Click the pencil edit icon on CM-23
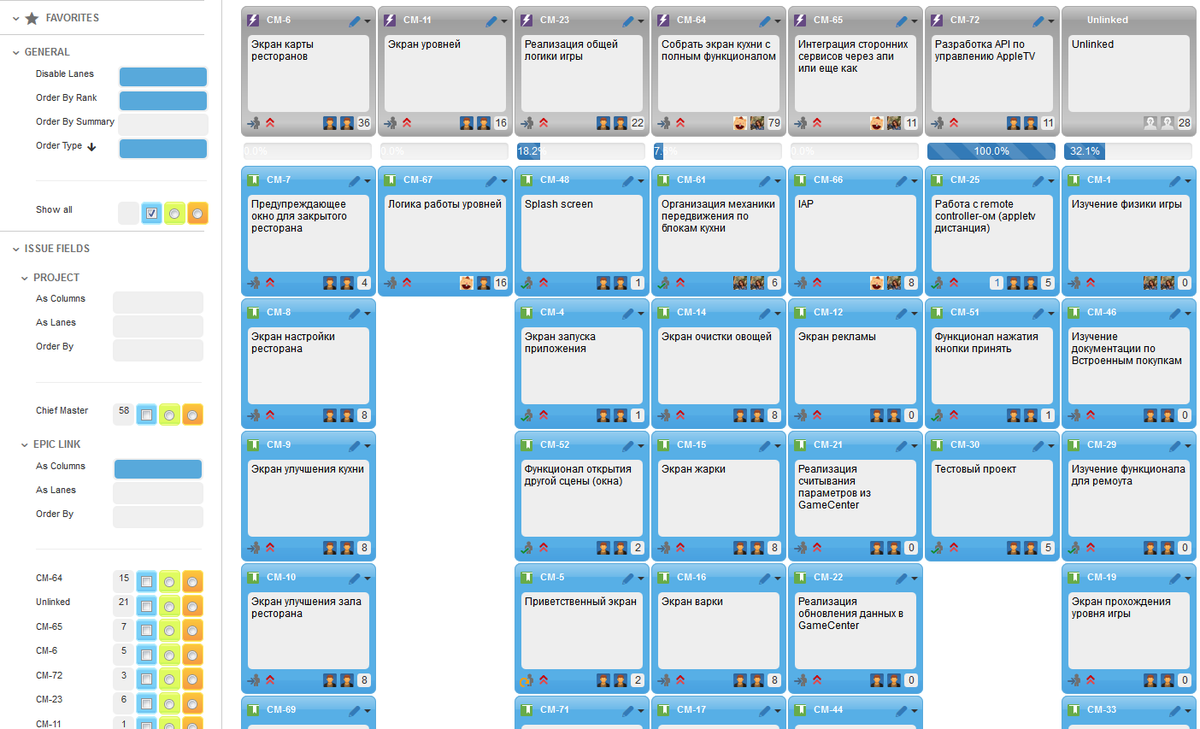 coord(629,20)
